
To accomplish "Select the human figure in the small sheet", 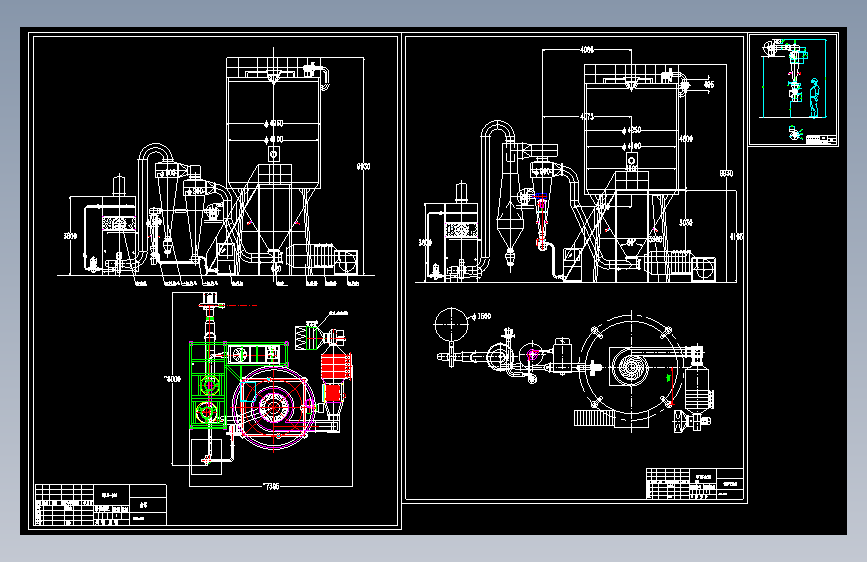I will coord(814,98).
